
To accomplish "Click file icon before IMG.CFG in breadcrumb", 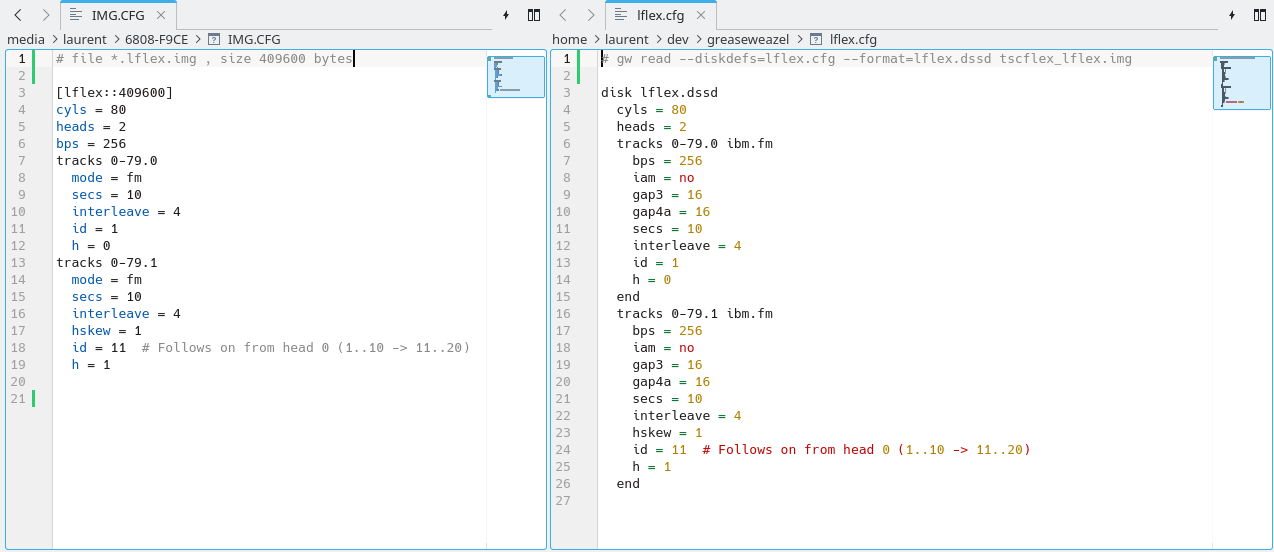I will click(x=214, y=39).
